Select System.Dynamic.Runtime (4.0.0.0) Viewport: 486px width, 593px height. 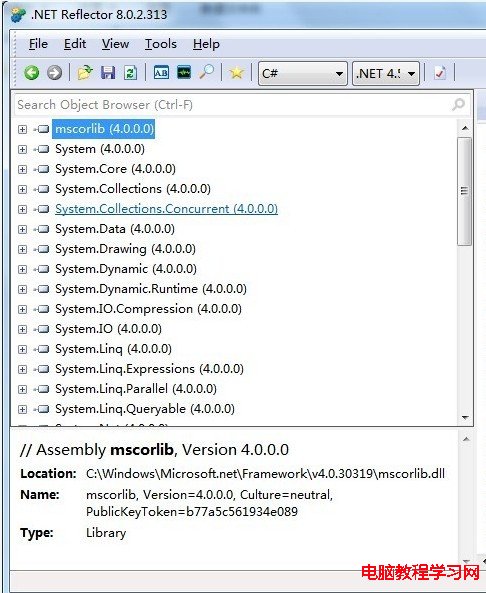(x=151, y=289)
